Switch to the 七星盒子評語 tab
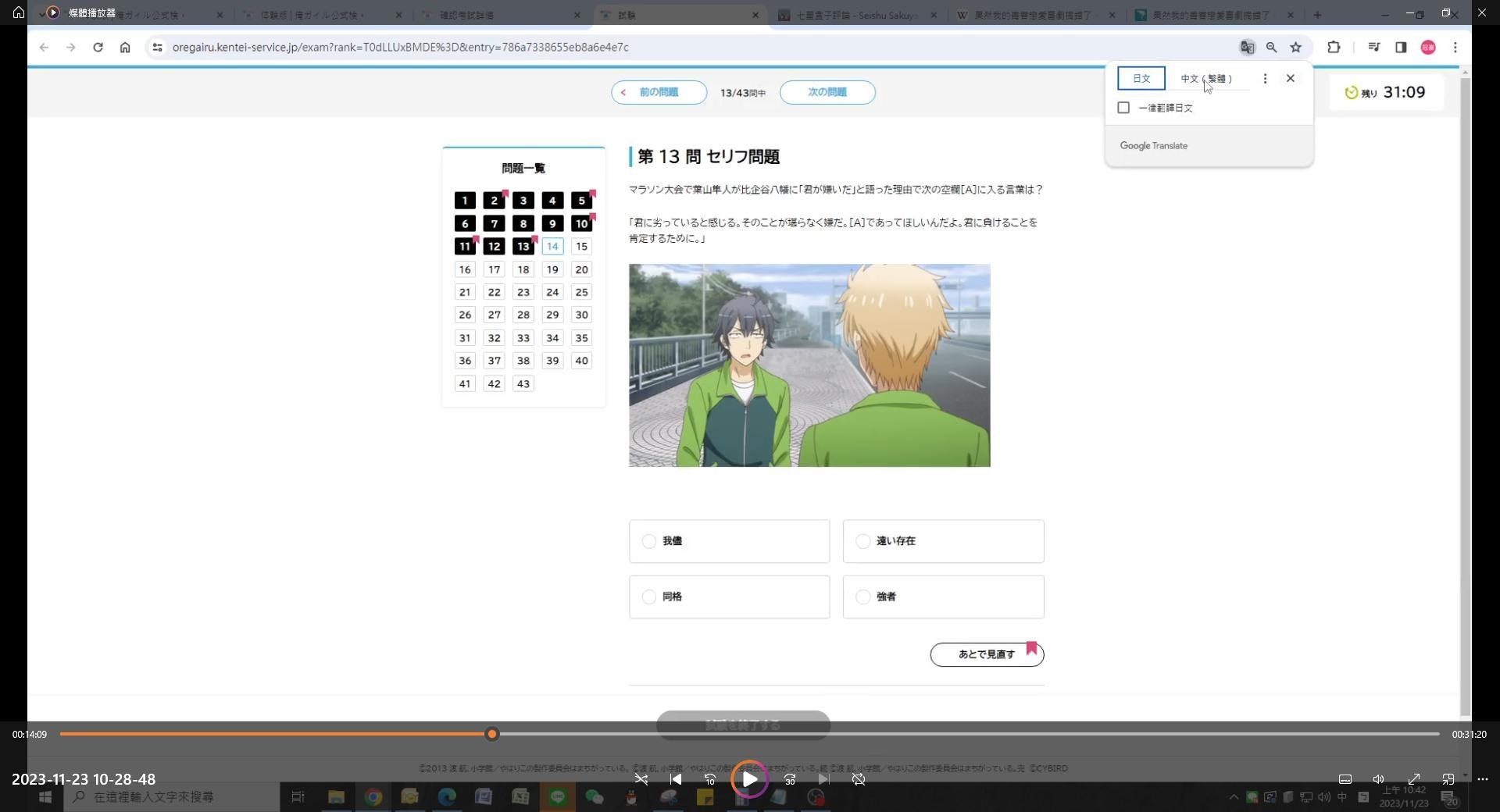Viewport: 1500px width, 812px height. point(857,14)
